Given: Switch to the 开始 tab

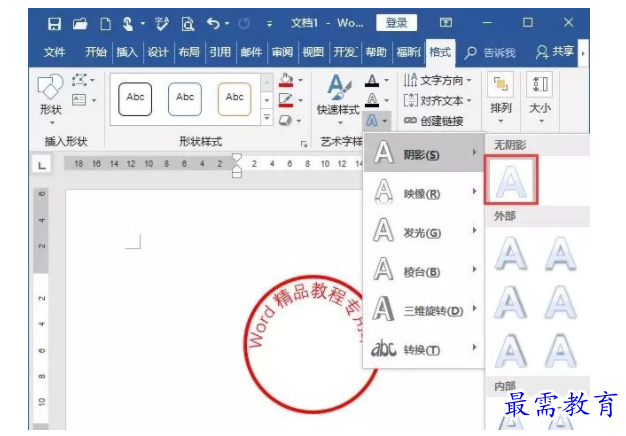Looking at the screenshot, I should 96,52.
